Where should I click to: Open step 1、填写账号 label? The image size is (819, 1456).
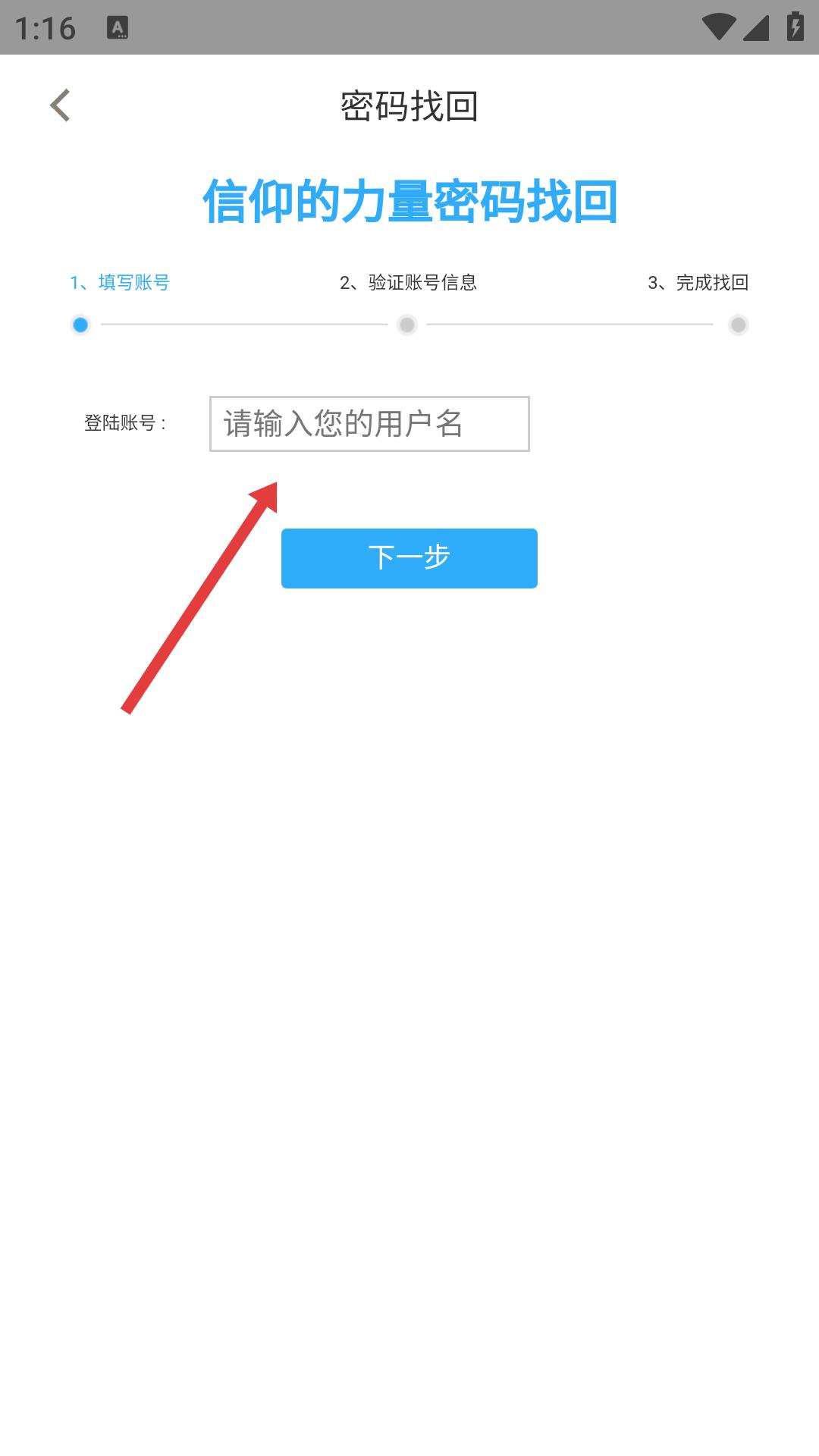point(120,283)
